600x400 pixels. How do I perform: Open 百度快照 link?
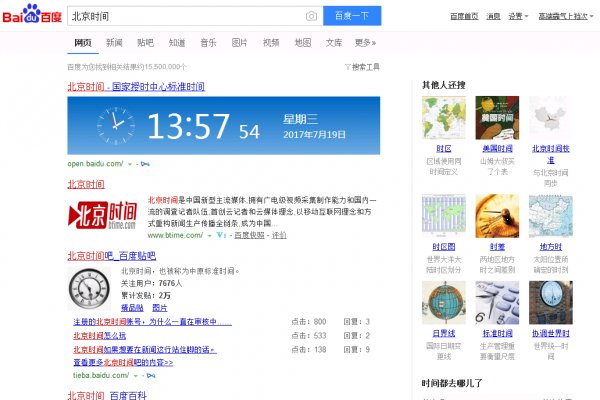tap(249, 235)
